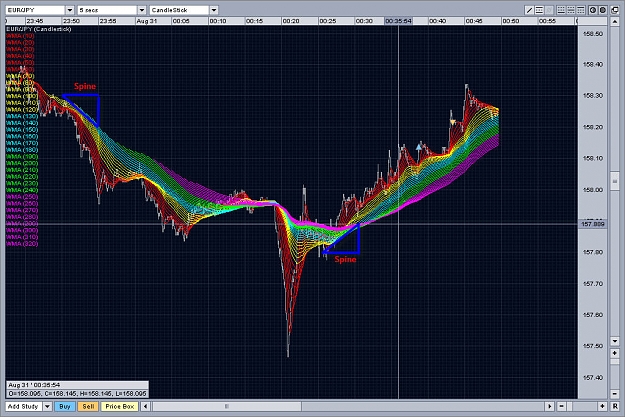Open the 5 secs timeframe dropdown arrow
The width and height of the screenshot is (625, 417).
(x=142, y=10)
